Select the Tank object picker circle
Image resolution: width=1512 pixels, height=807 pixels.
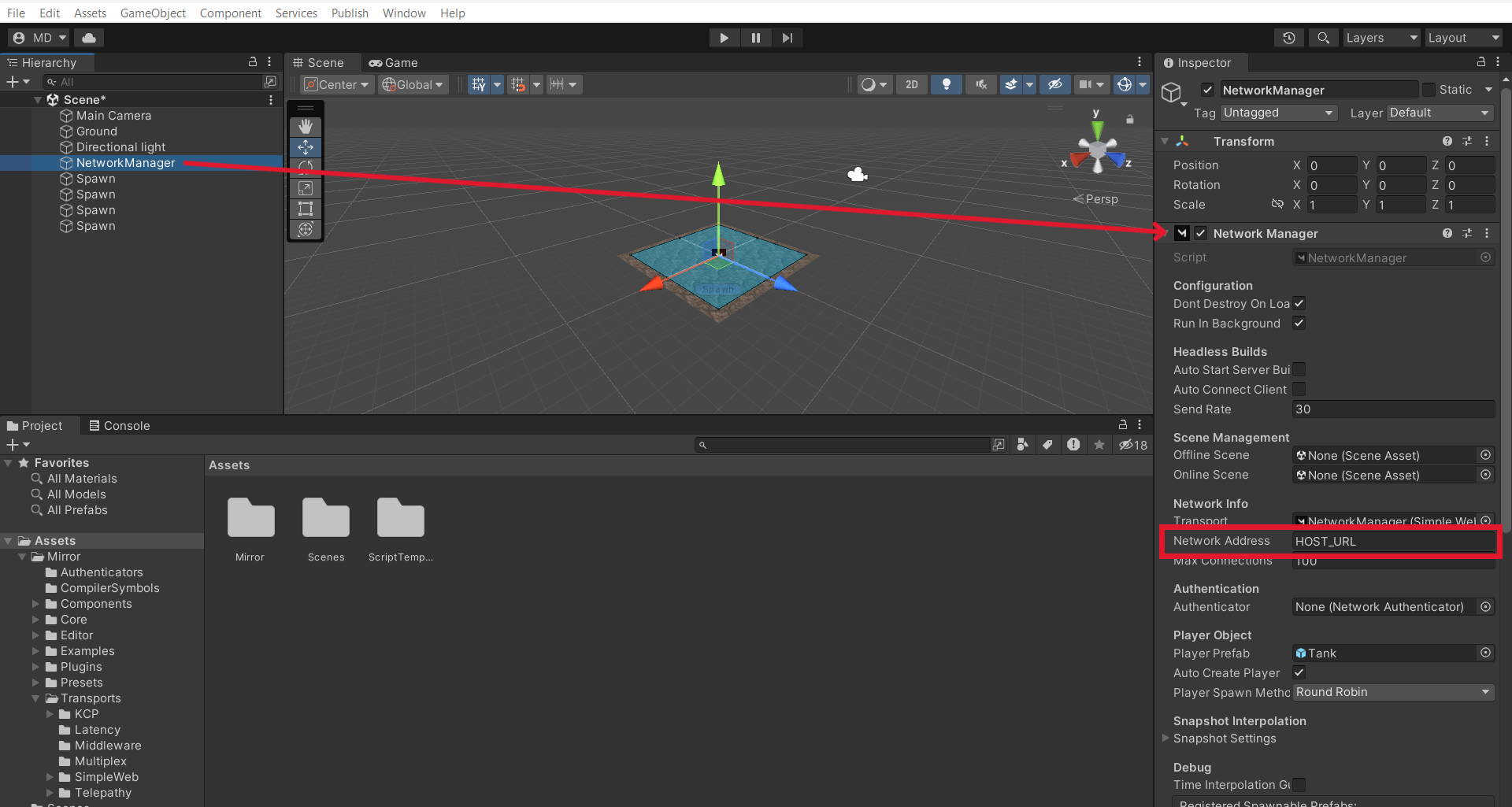coord(1485,653)
